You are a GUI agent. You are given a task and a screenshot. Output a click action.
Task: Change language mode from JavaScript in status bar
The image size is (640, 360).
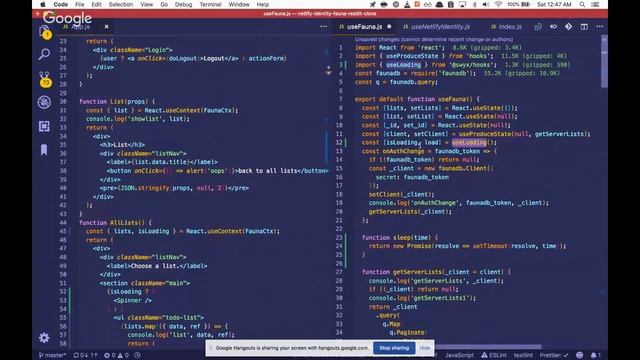click(x=459, y=356)
